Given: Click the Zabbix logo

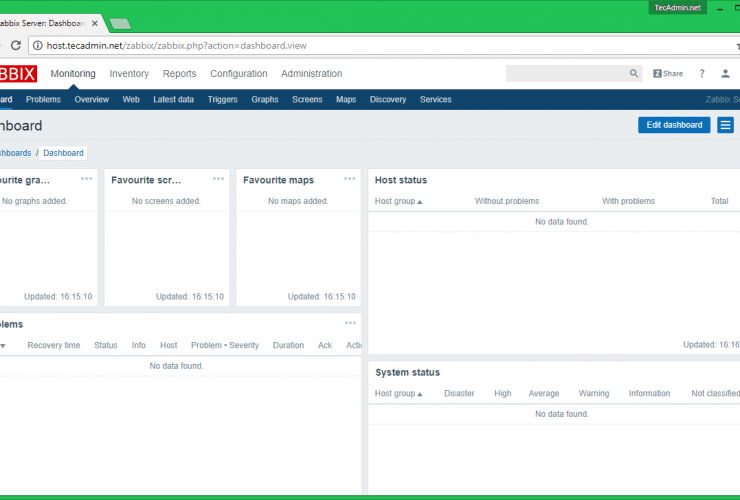Looking at the screenshot, I should pos(18,74).
